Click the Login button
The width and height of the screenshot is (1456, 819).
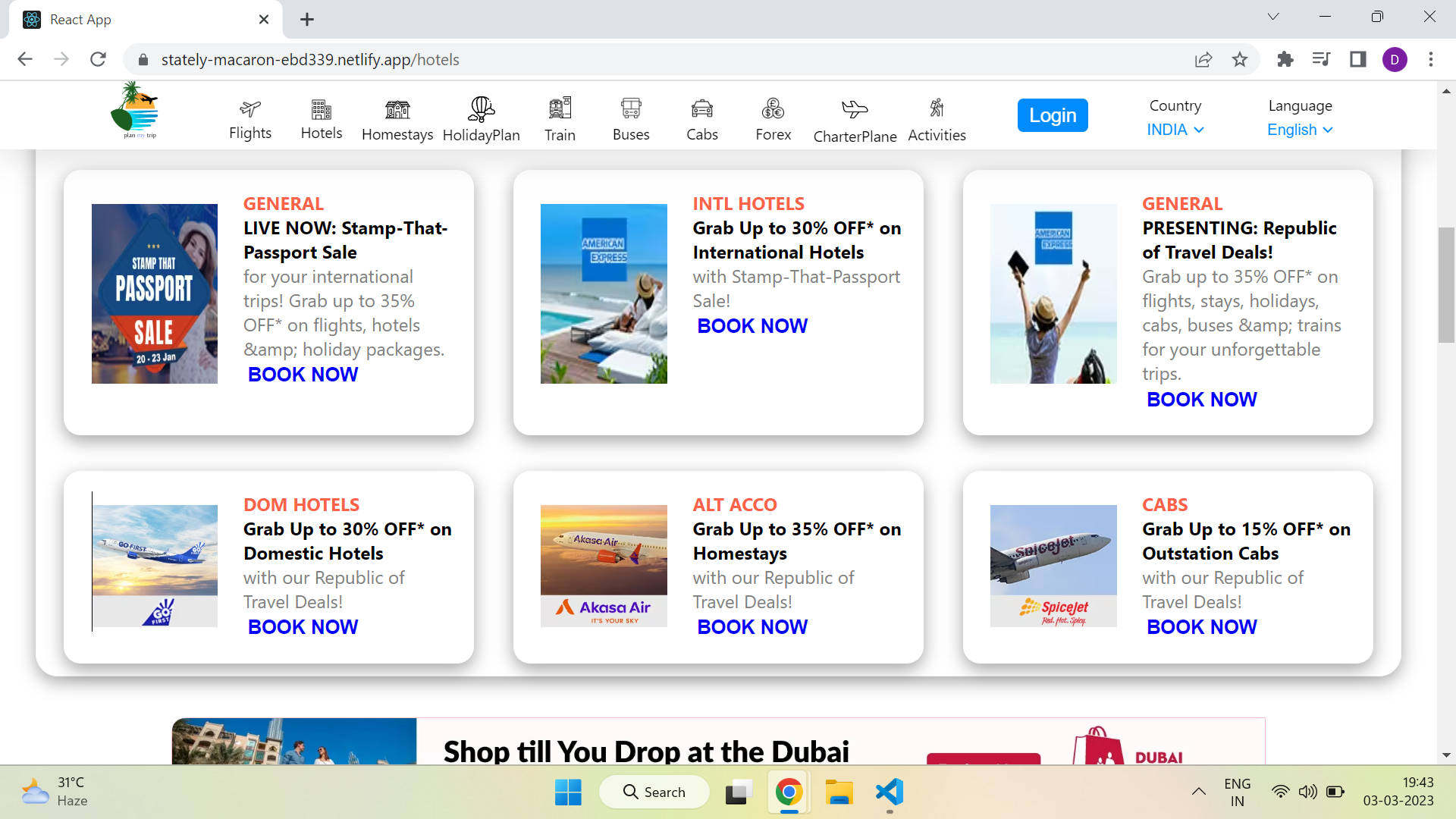click(1053, 115)
